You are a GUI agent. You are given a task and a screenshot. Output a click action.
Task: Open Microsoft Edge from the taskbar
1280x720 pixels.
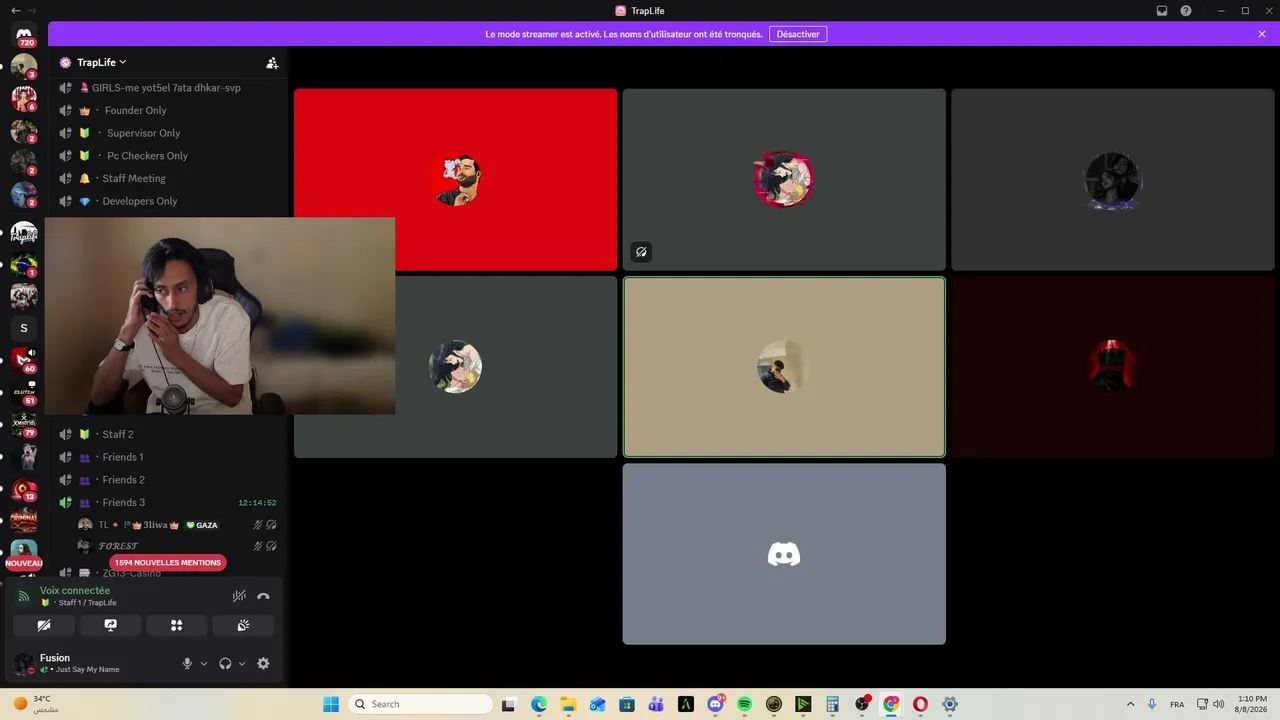[x=539, y=704]
